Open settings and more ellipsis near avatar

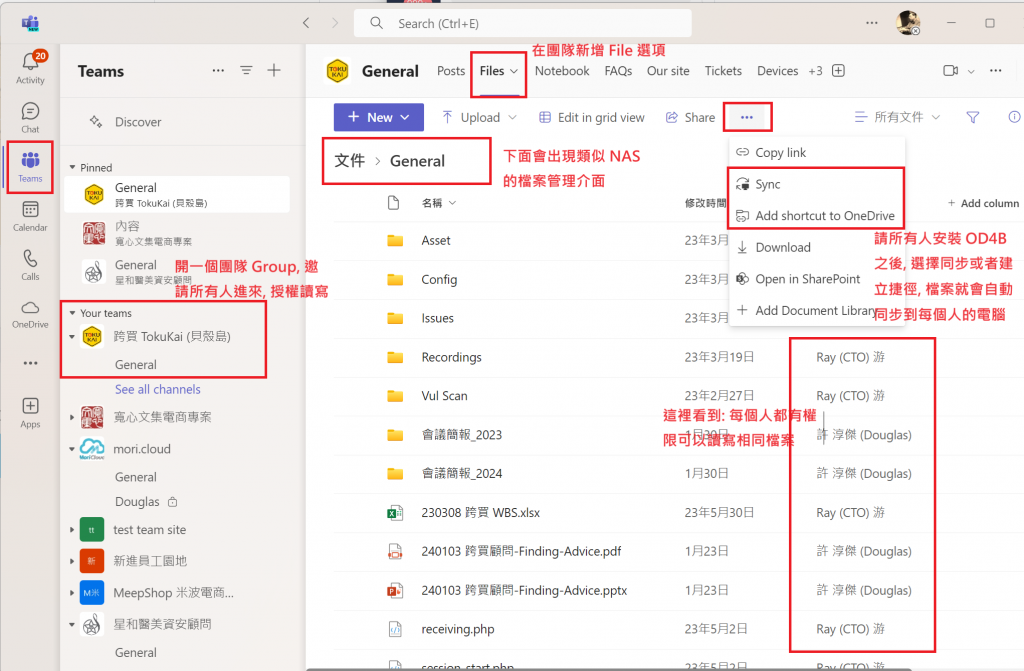(872, 23)
